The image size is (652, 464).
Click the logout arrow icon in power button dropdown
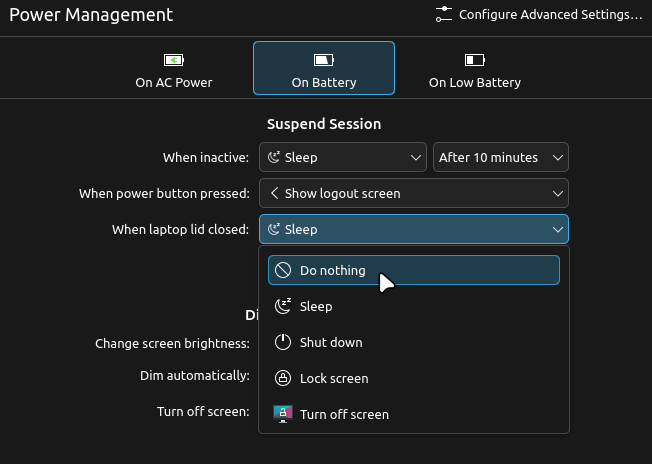point(274,193)
